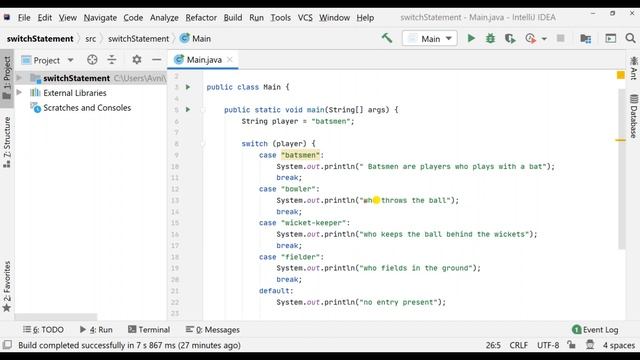Click src breadcrumb in navigation bar
The image size is (640, 360).
(91, 39)
